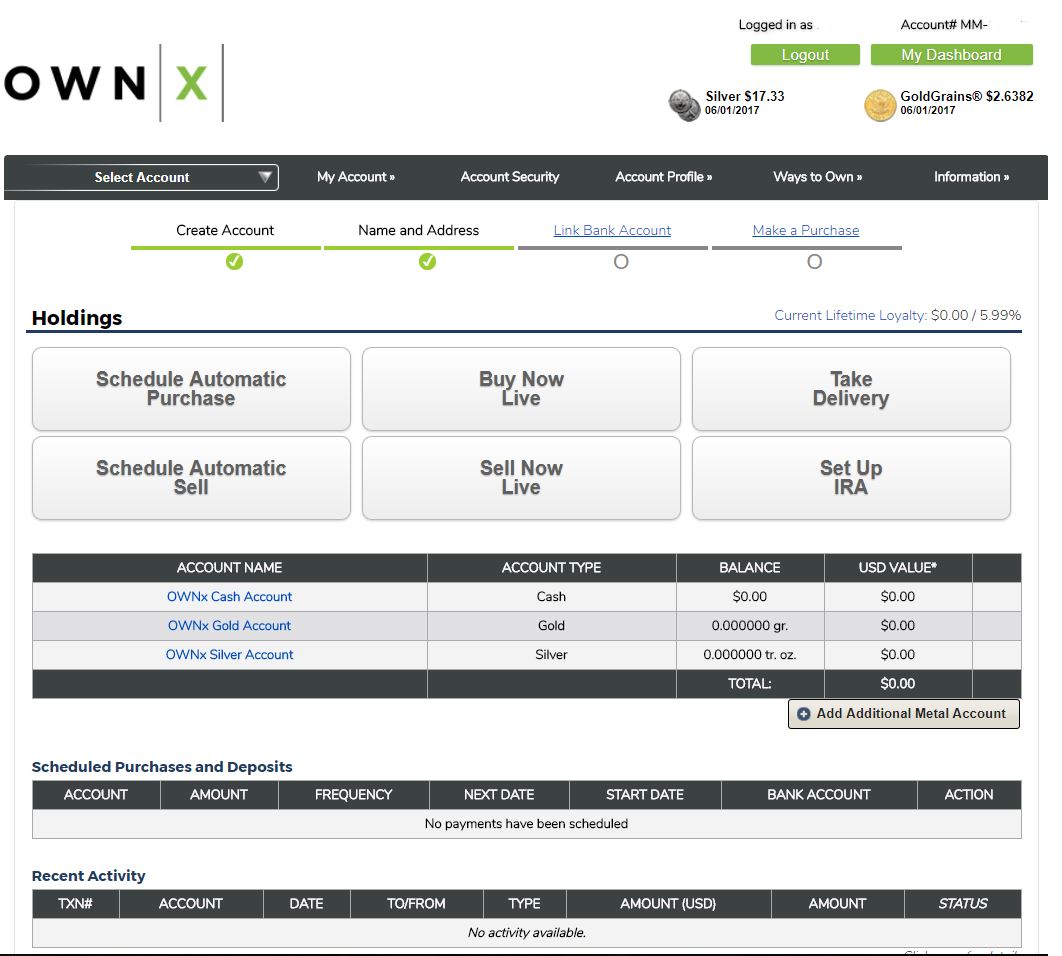The width and height of the screenshot is (1062, 956).
Task: Click the TOTAL: label cell
Action: pyautogui.click(x=750, y=684)
